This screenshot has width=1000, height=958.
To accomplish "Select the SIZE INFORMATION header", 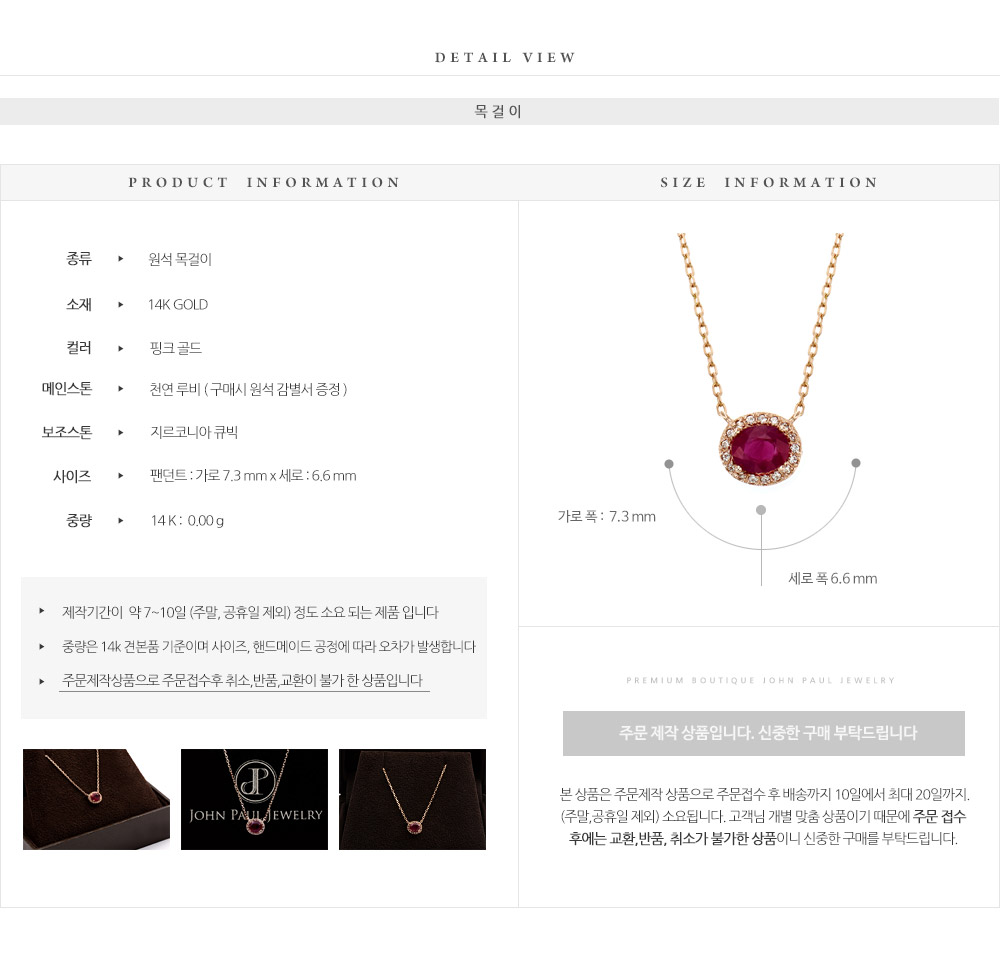I will [x=768, y=182].
